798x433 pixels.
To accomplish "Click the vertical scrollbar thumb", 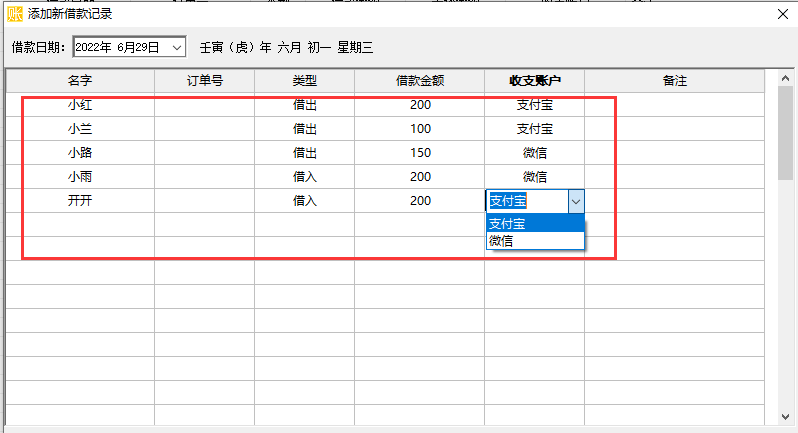I will 785,133.
